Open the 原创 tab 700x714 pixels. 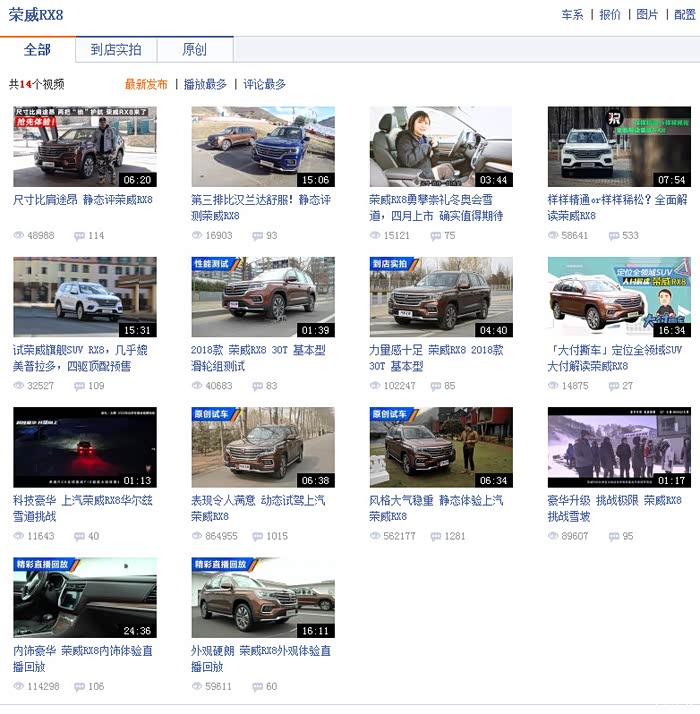tap(194, 49)
